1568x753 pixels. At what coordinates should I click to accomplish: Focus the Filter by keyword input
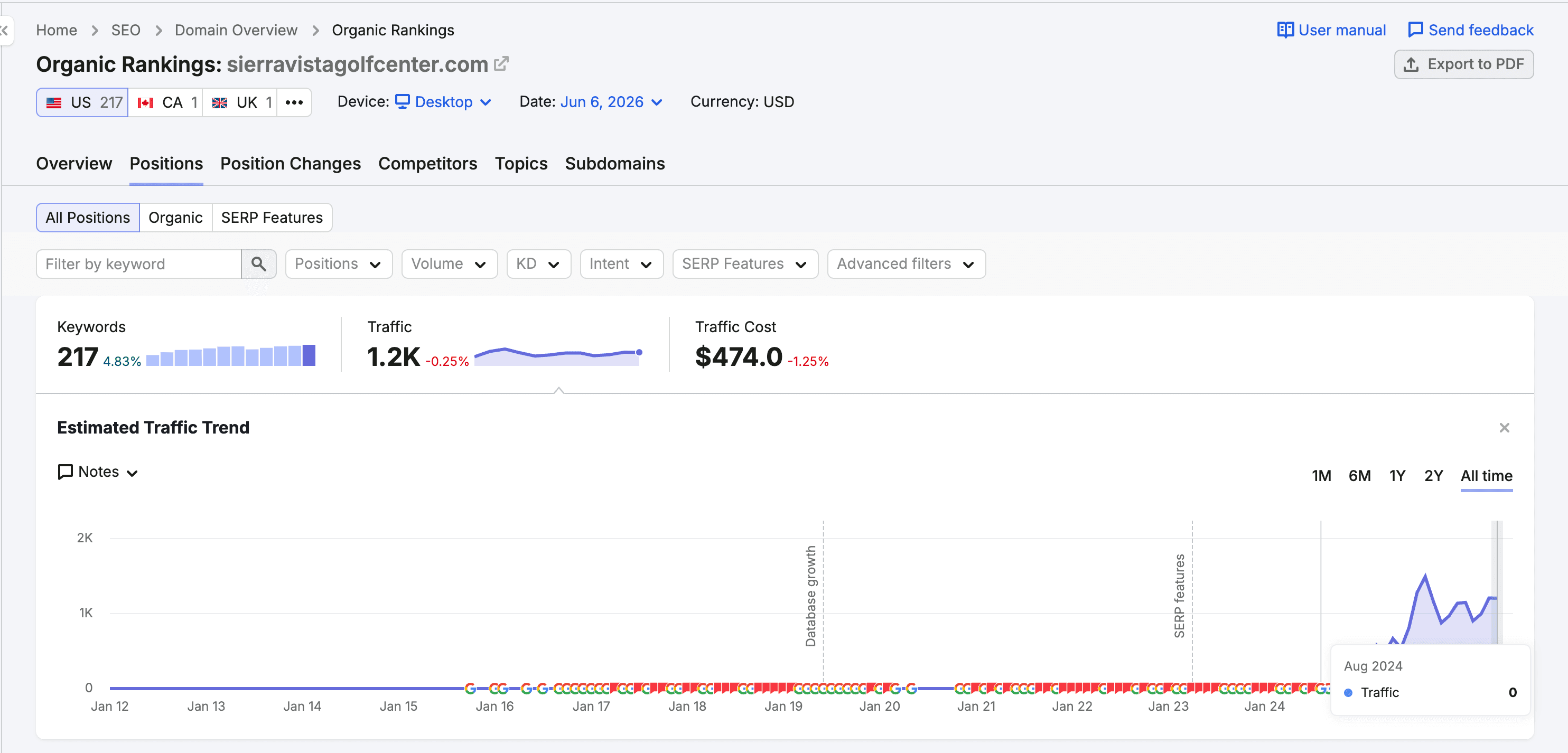(139, 264)
